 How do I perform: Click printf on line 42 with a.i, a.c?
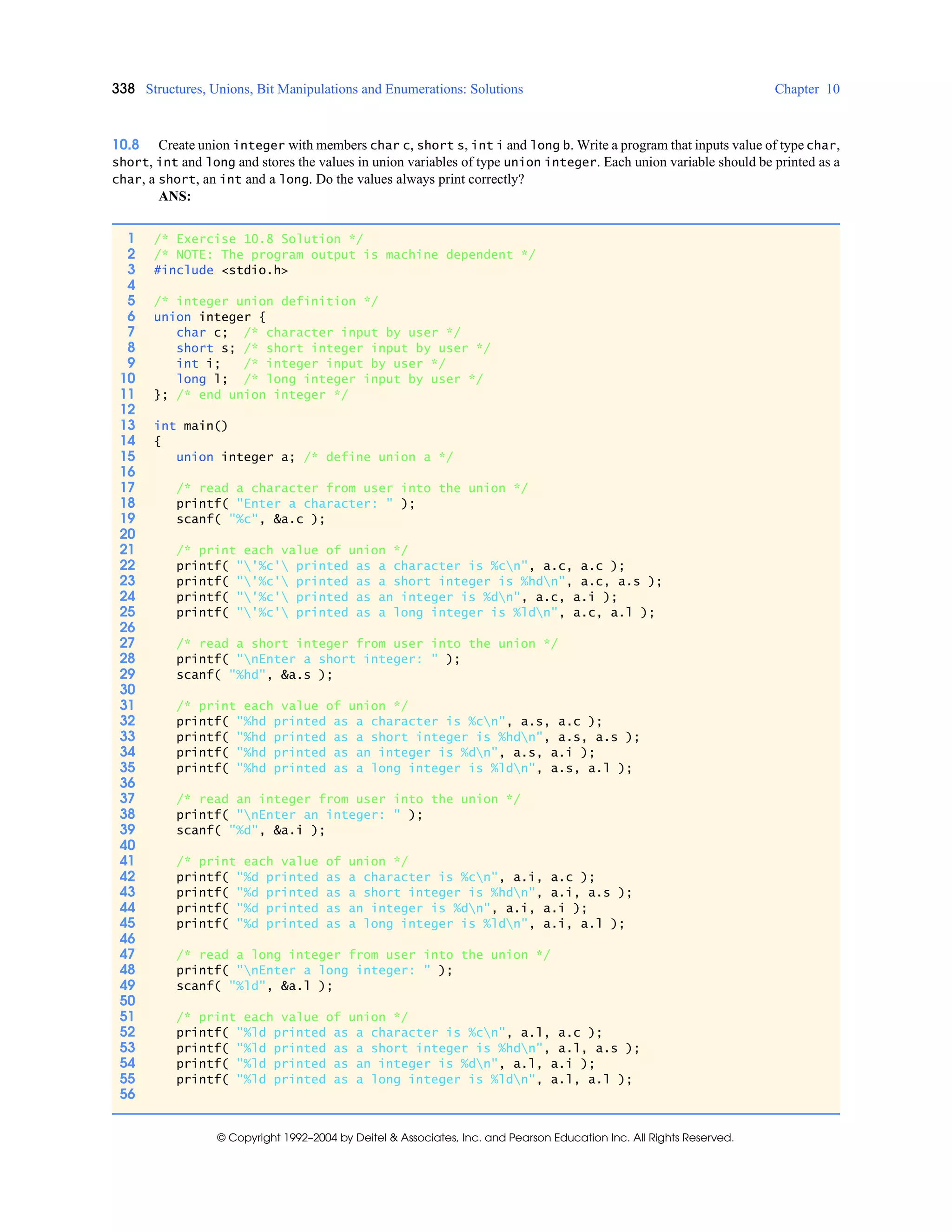pos(386,877)
